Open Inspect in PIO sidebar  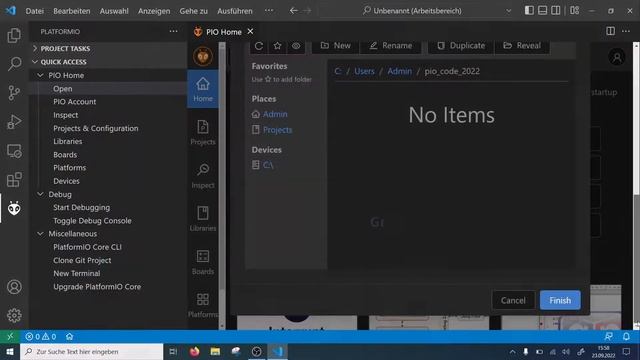pyautogui.click(x=203, y=176)
